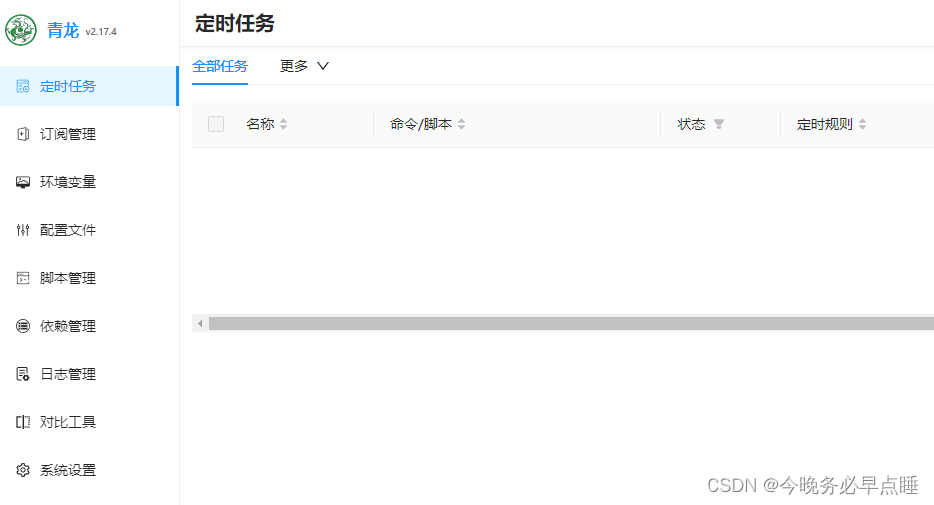Click the 青龙 title link
The image size is (934, 505).
pyautogui.click(x=63, y=30)
